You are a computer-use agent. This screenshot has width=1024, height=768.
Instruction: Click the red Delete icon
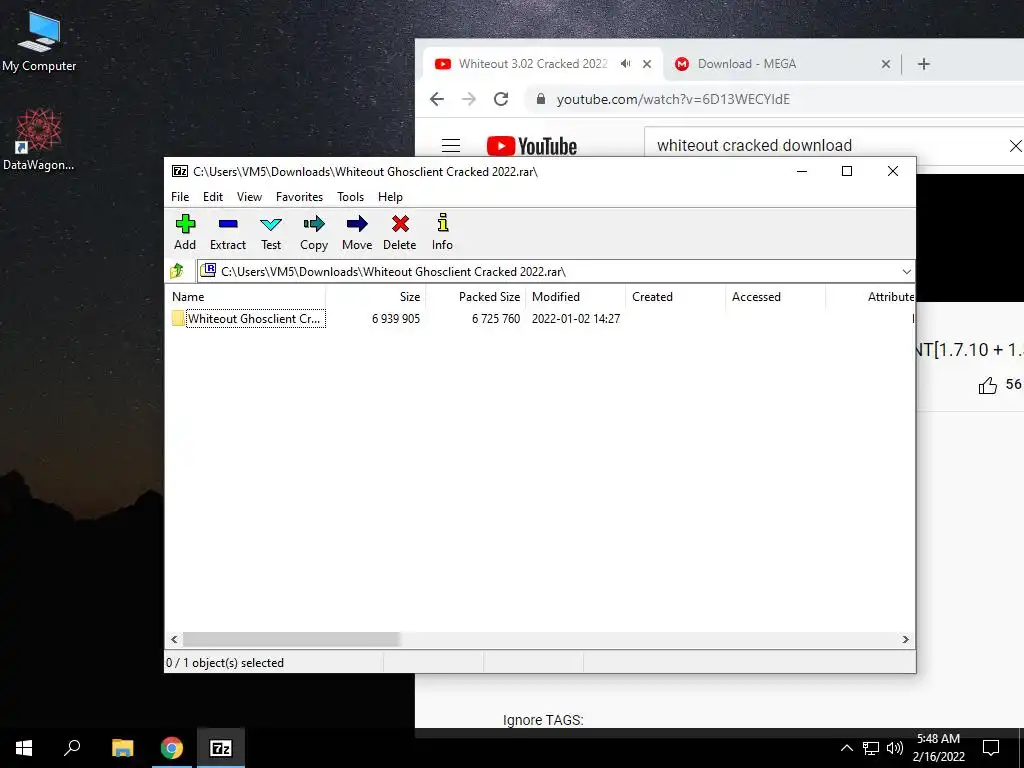(400, 232)
